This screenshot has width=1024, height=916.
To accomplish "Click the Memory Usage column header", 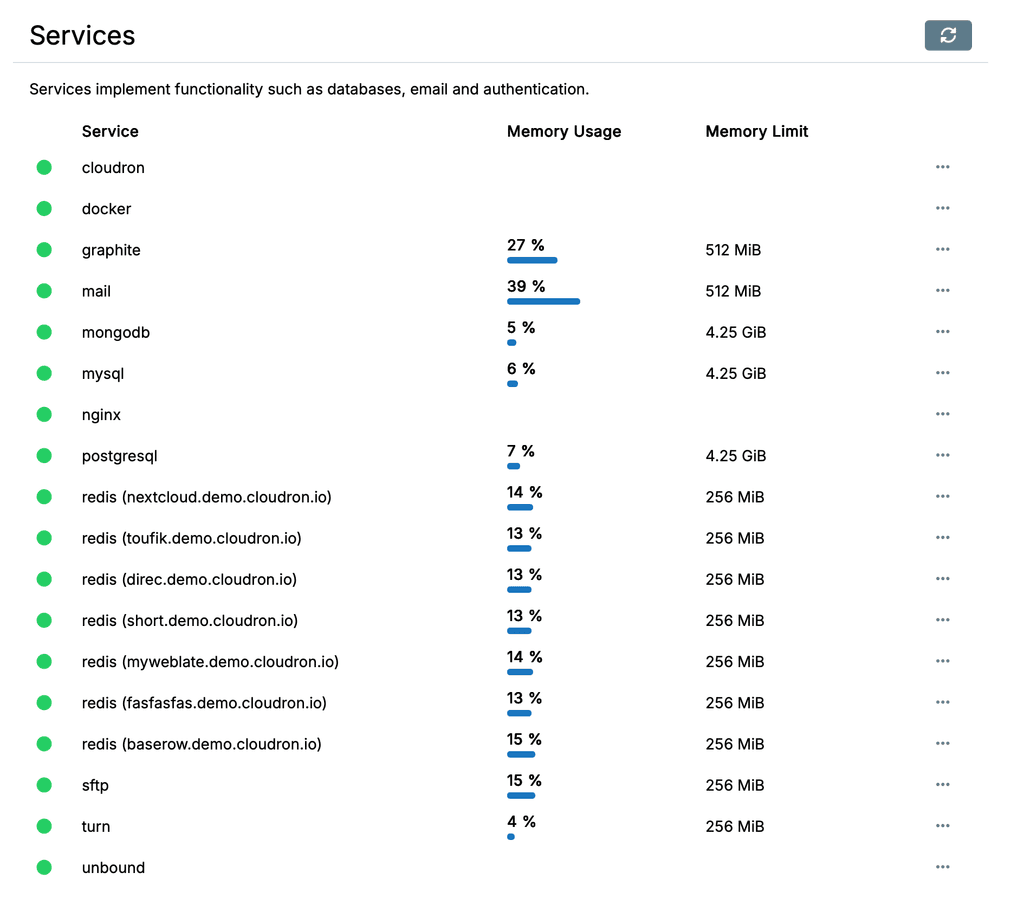I will point(564,132).
